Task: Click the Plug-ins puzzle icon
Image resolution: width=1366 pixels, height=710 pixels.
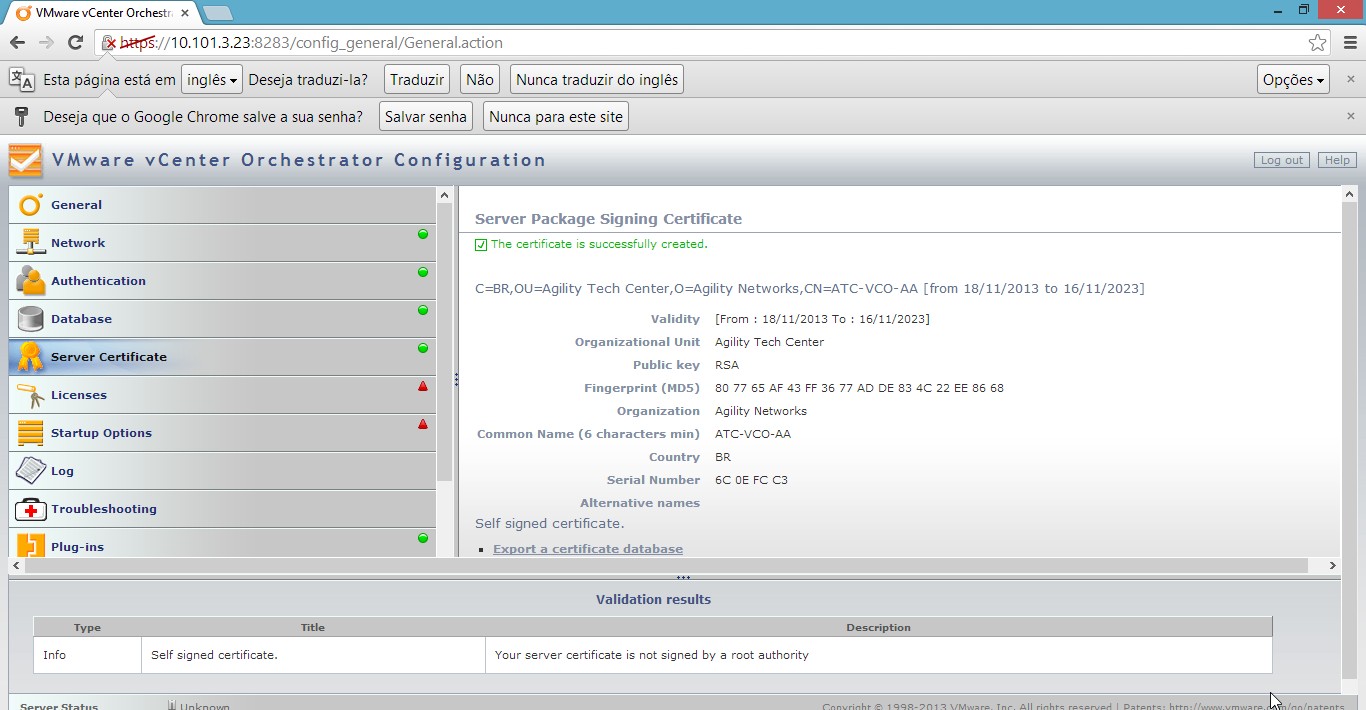Action: tap(30, 546)
